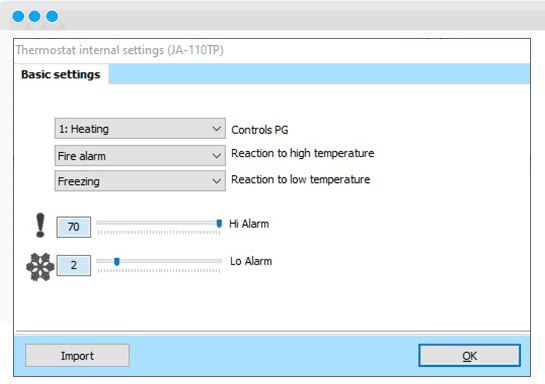Screen dimensions: 545x384
Task: Click the middle blue window dot
Action: pyautogui.click(x=35, y=16)
